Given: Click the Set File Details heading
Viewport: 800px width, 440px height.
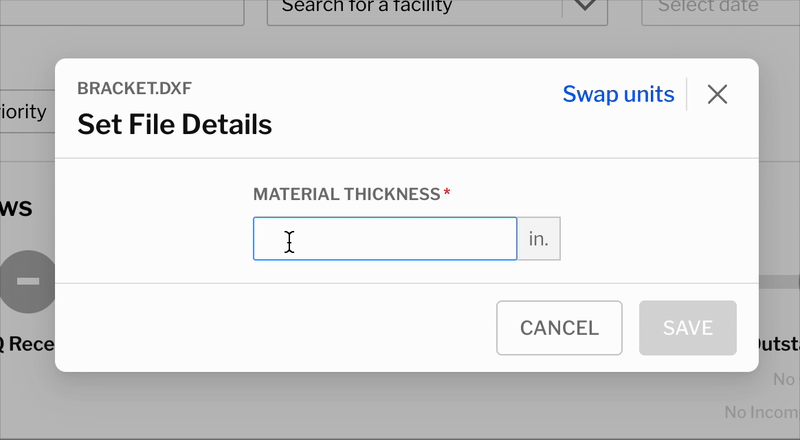Looking at the screenshot, I should tap(174, 125).
